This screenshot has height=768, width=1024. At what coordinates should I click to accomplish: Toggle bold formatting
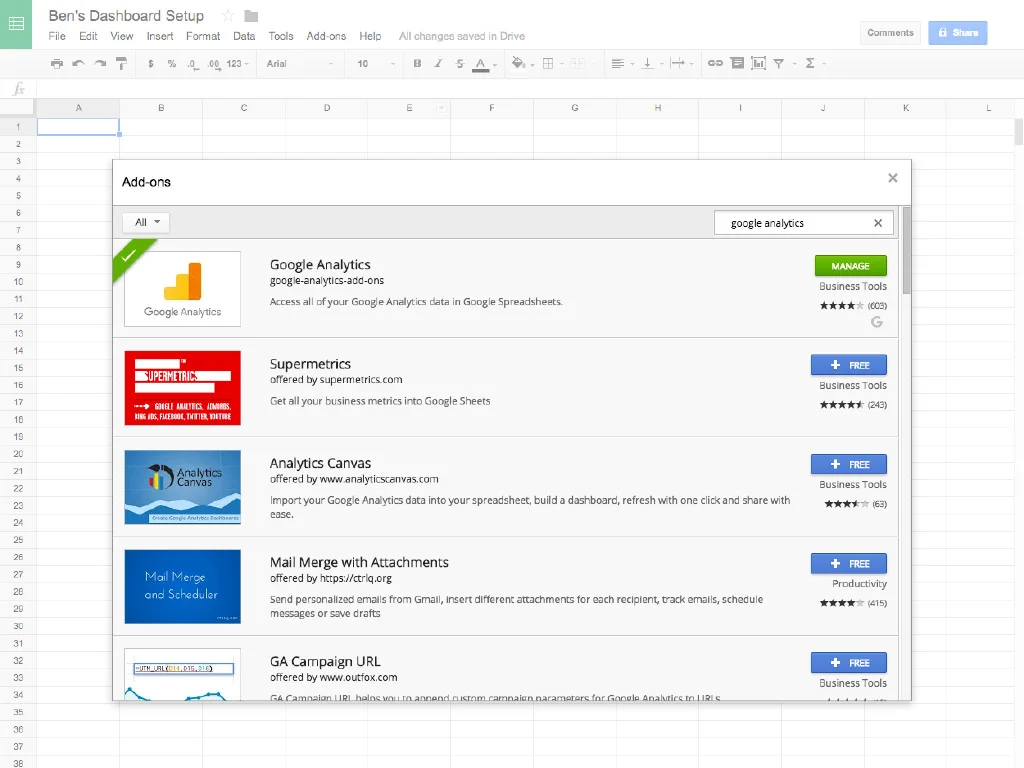click(418, 63)
